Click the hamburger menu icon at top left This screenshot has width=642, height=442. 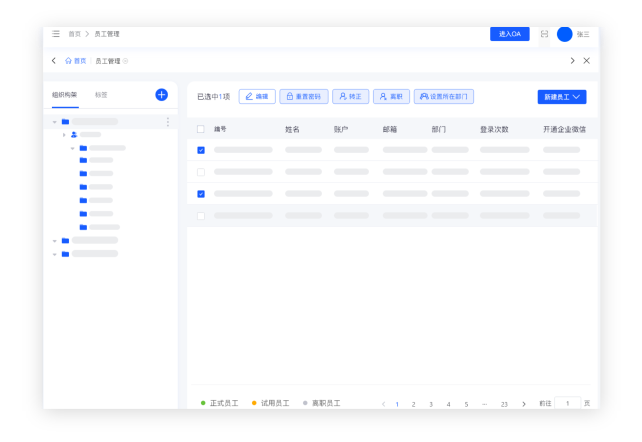56,34
